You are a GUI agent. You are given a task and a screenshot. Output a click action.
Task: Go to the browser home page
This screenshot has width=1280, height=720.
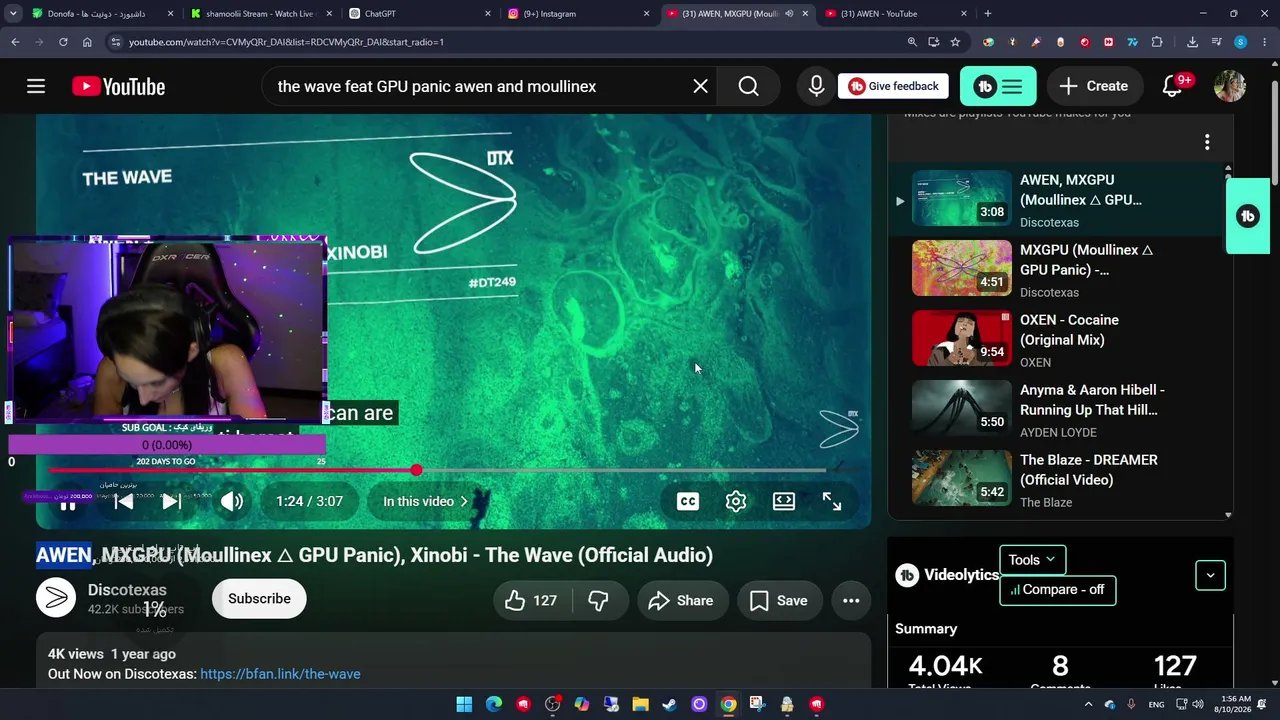pyautogui.click(x=87, y=42)
